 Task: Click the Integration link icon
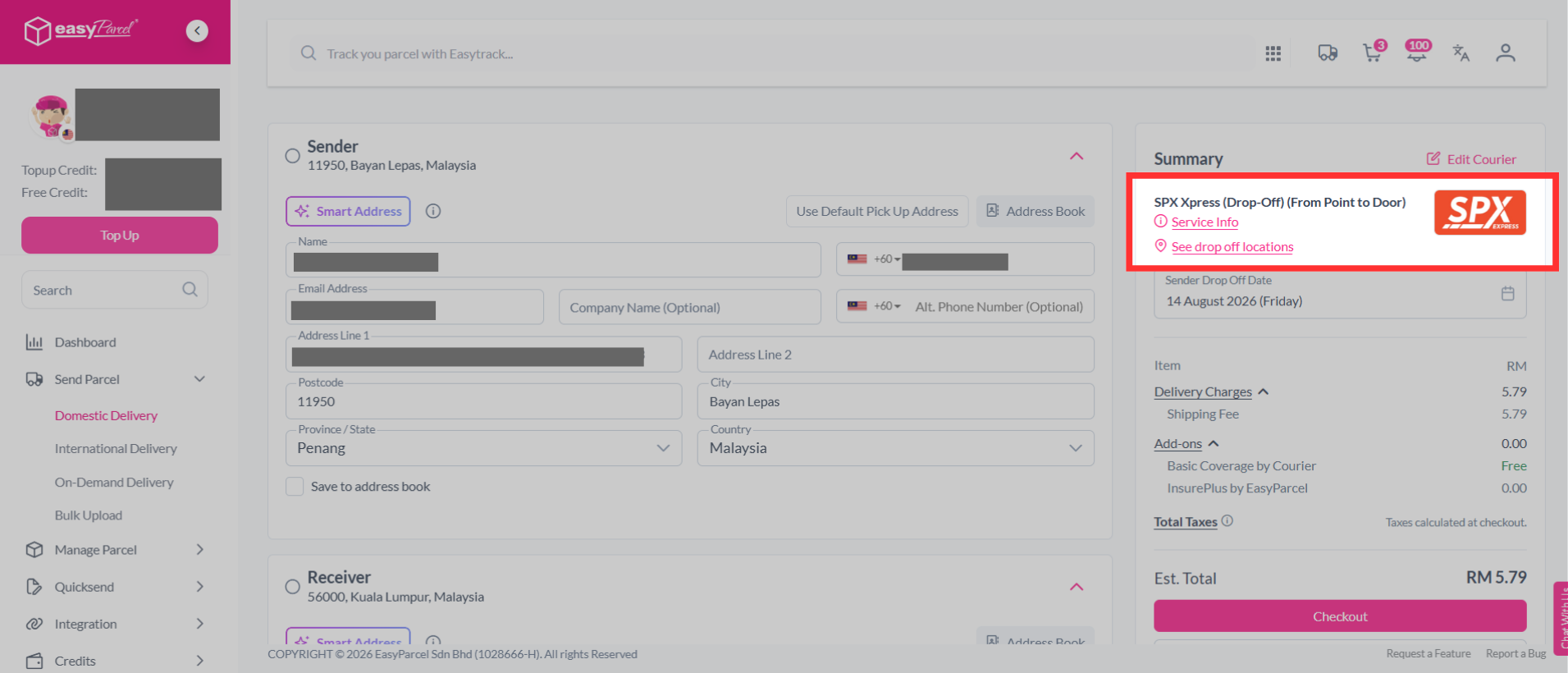34,624
